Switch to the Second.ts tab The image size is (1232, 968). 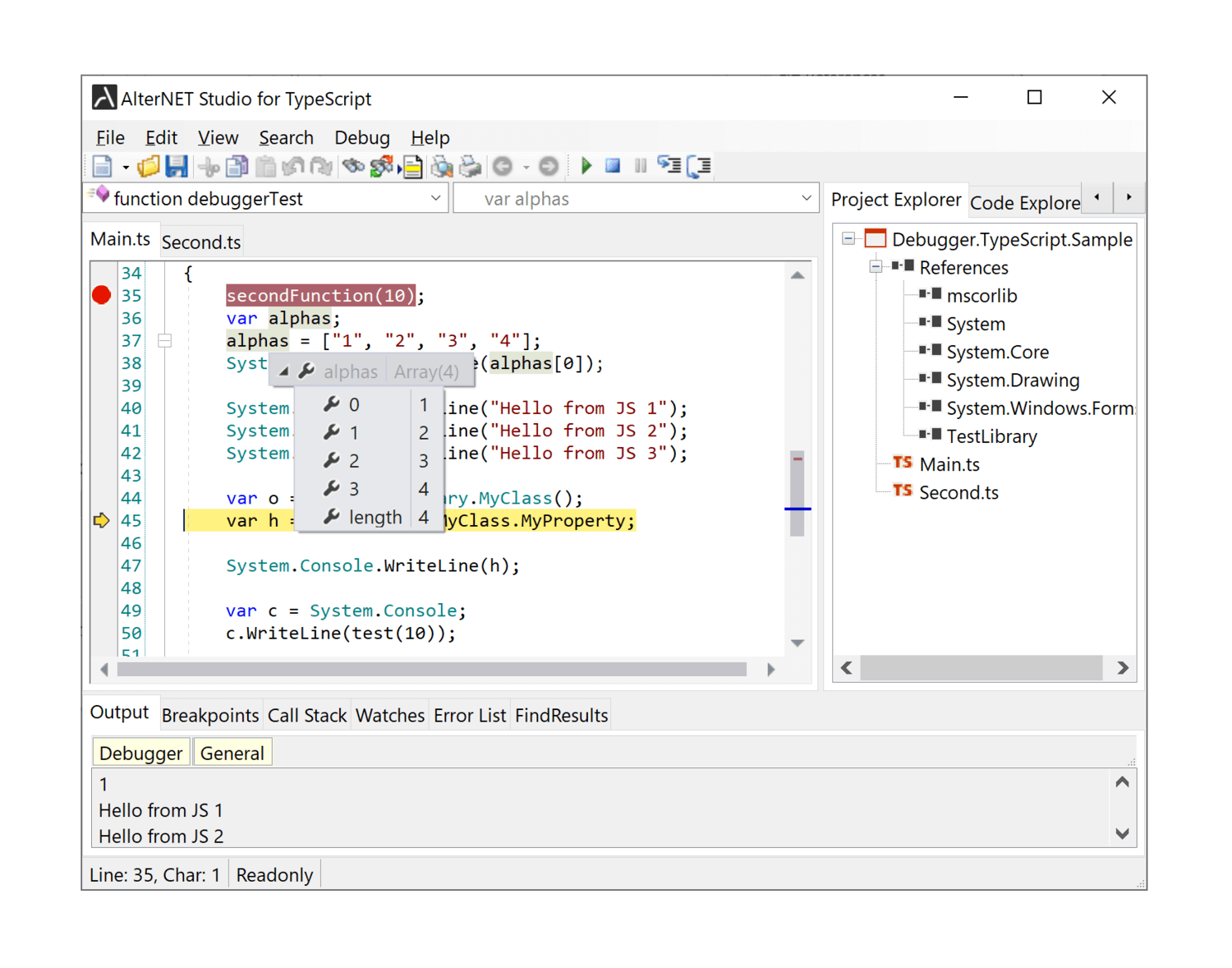(x=201, y=241)
